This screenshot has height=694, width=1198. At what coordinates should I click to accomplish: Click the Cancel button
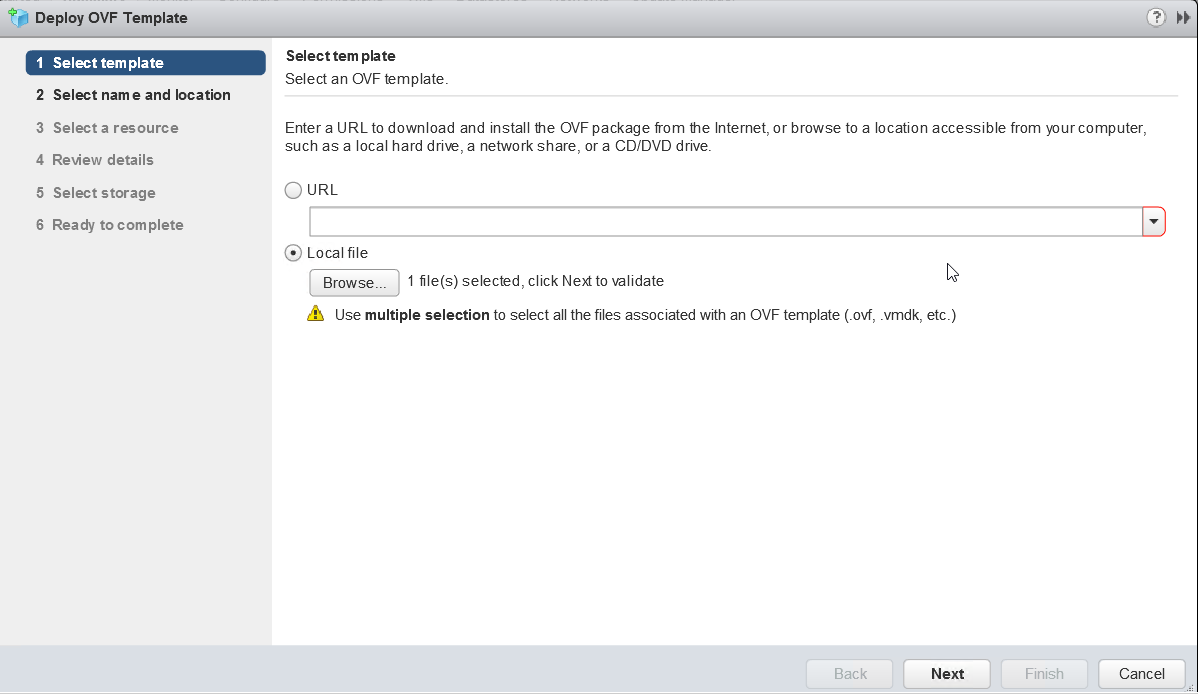pyautogui.click(x=1141, y=674)
